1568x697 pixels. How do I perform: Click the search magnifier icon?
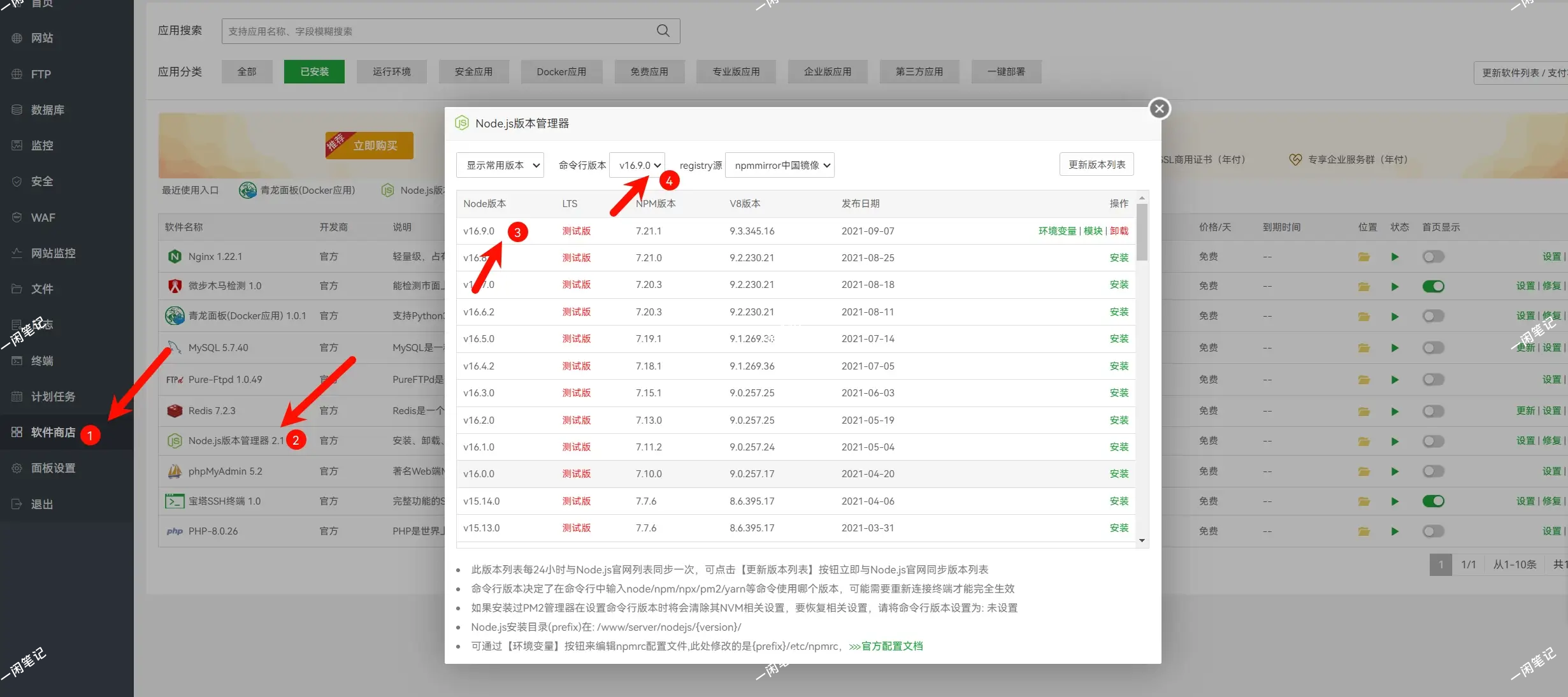663,31
